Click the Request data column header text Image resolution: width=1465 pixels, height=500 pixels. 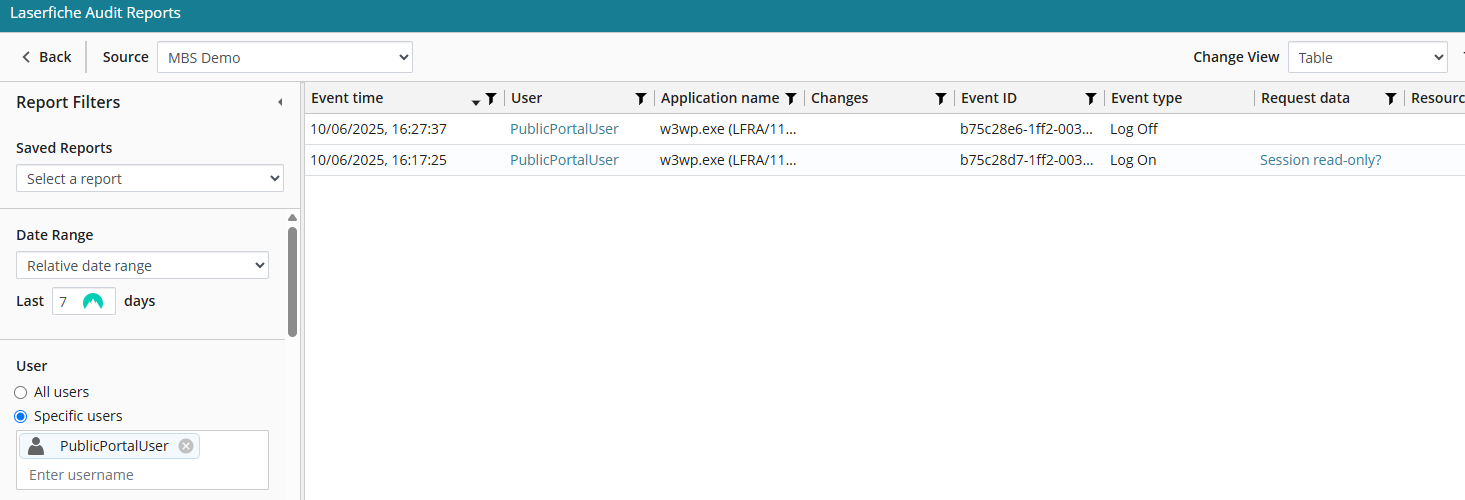pyautogui.click(x=1305, y=98)
